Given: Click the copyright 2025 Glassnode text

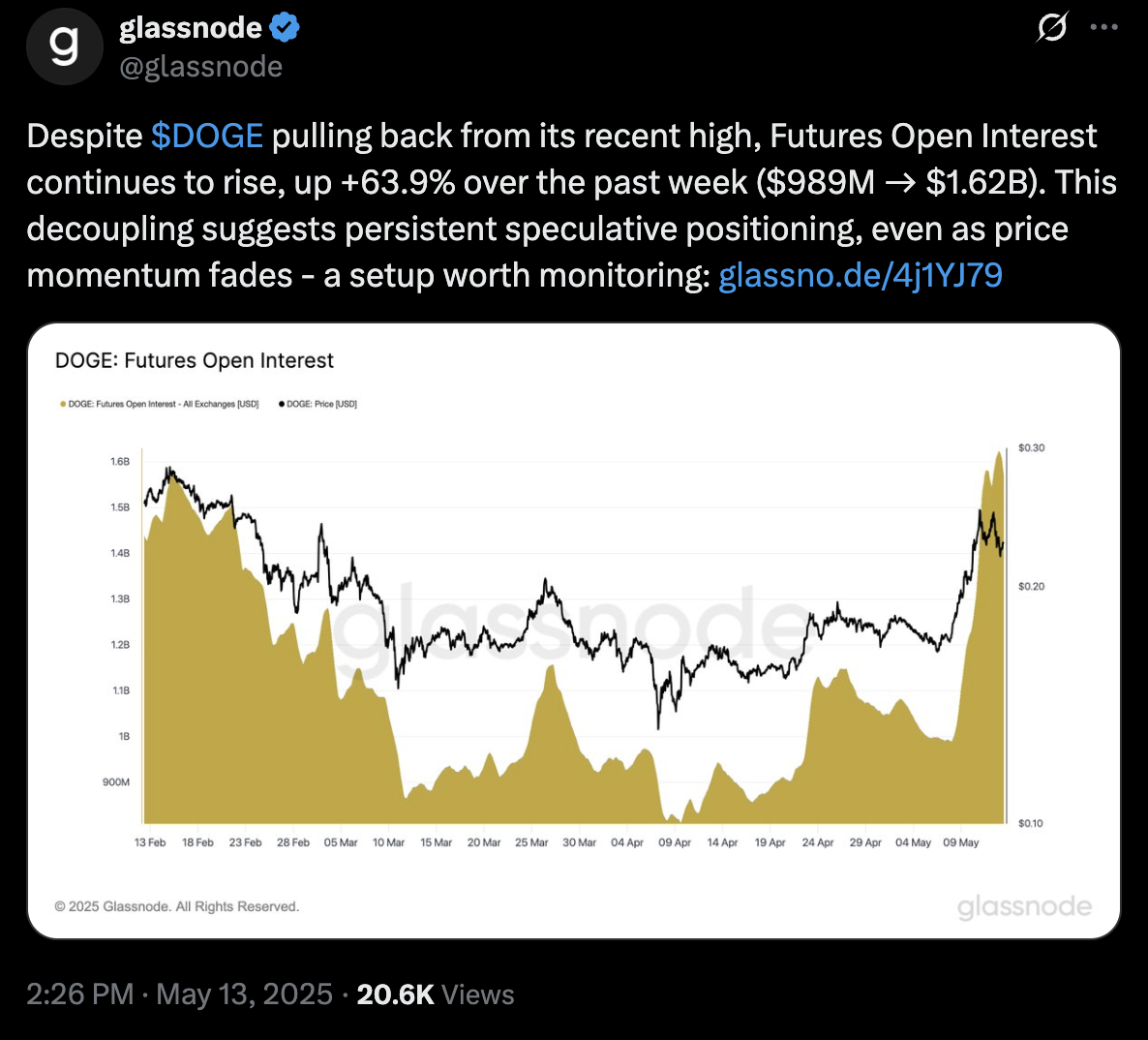Looking at the screenshot, I should tap(177, 906).
